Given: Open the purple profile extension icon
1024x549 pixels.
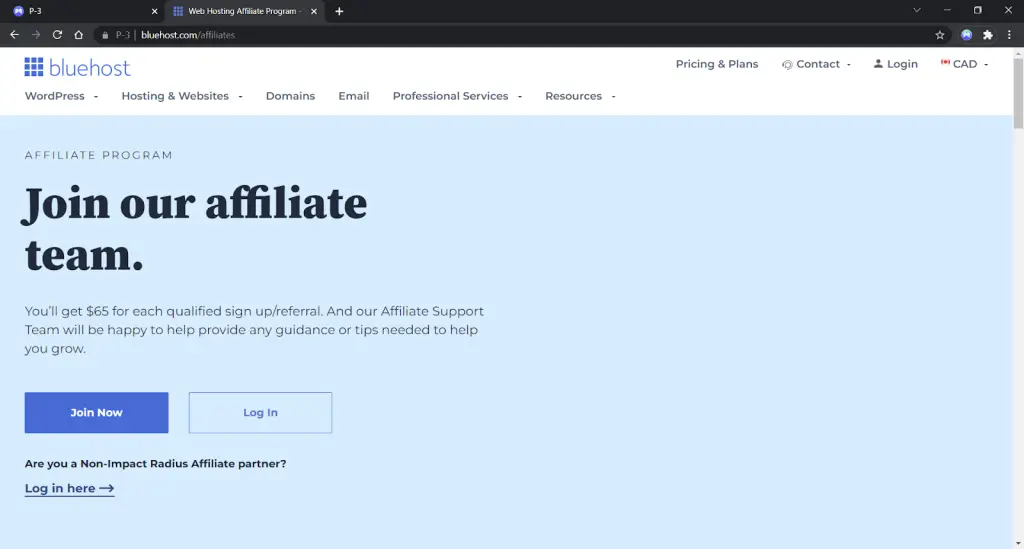Looking at the screenshot, I should coord(967,35).
